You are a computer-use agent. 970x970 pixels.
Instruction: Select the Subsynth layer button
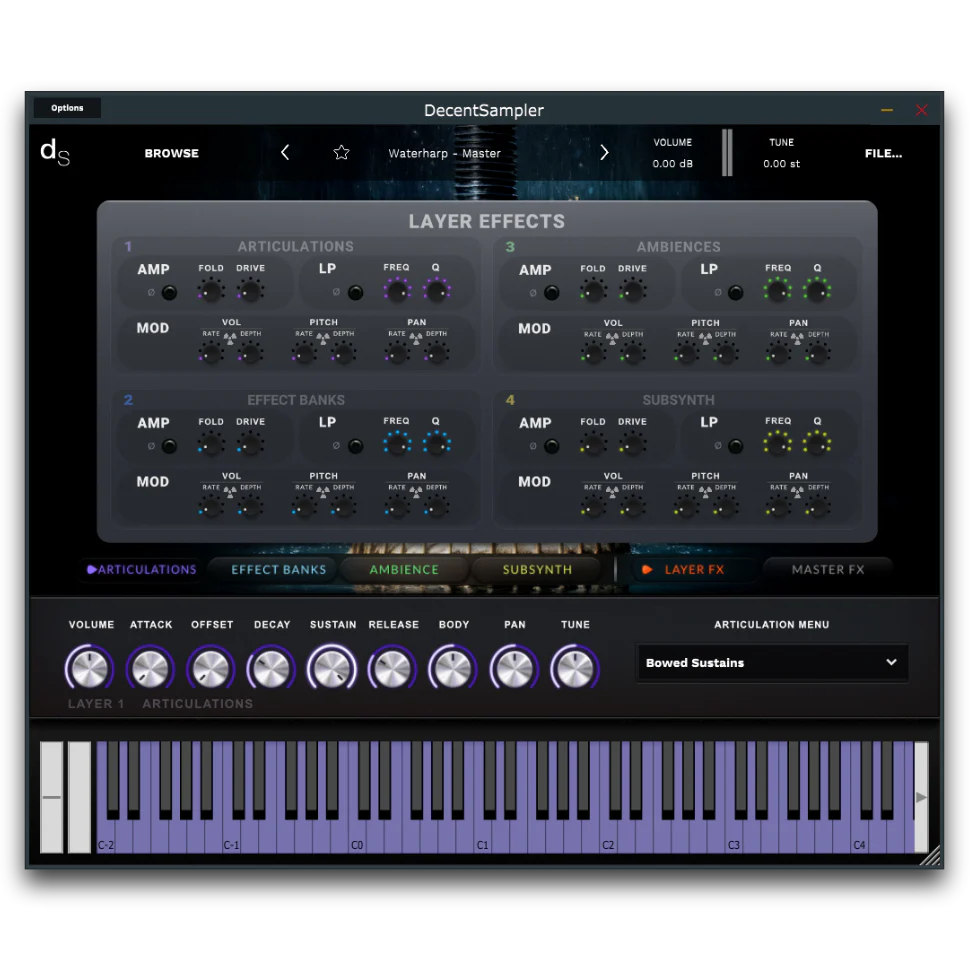point(537,570)
